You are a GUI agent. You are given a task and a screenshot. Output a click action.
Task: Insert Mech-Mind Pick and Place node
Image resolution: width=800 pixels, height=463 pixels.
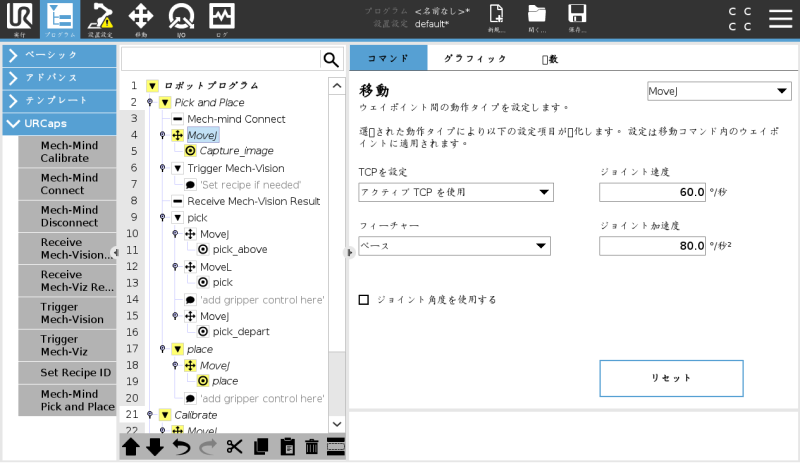67,401
